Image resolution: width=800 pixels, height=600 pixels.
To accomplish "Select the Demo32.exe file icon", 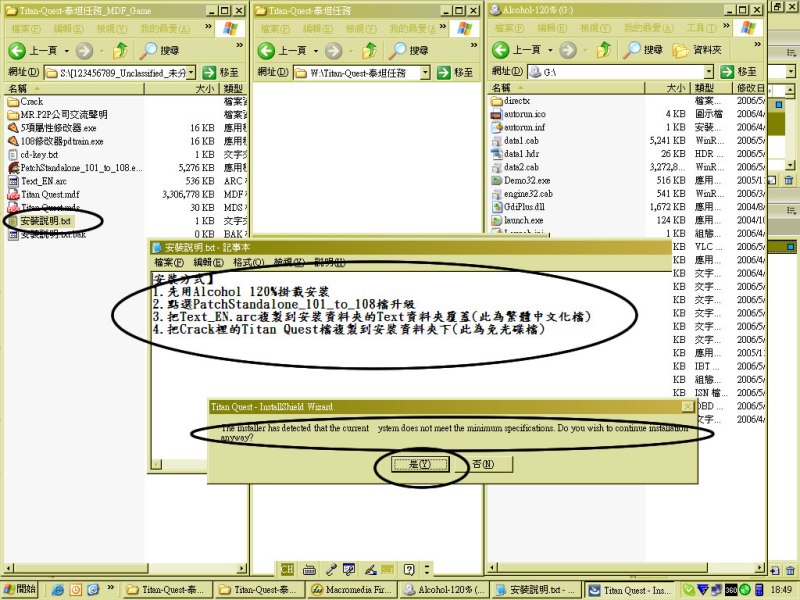I will [496, 181].
